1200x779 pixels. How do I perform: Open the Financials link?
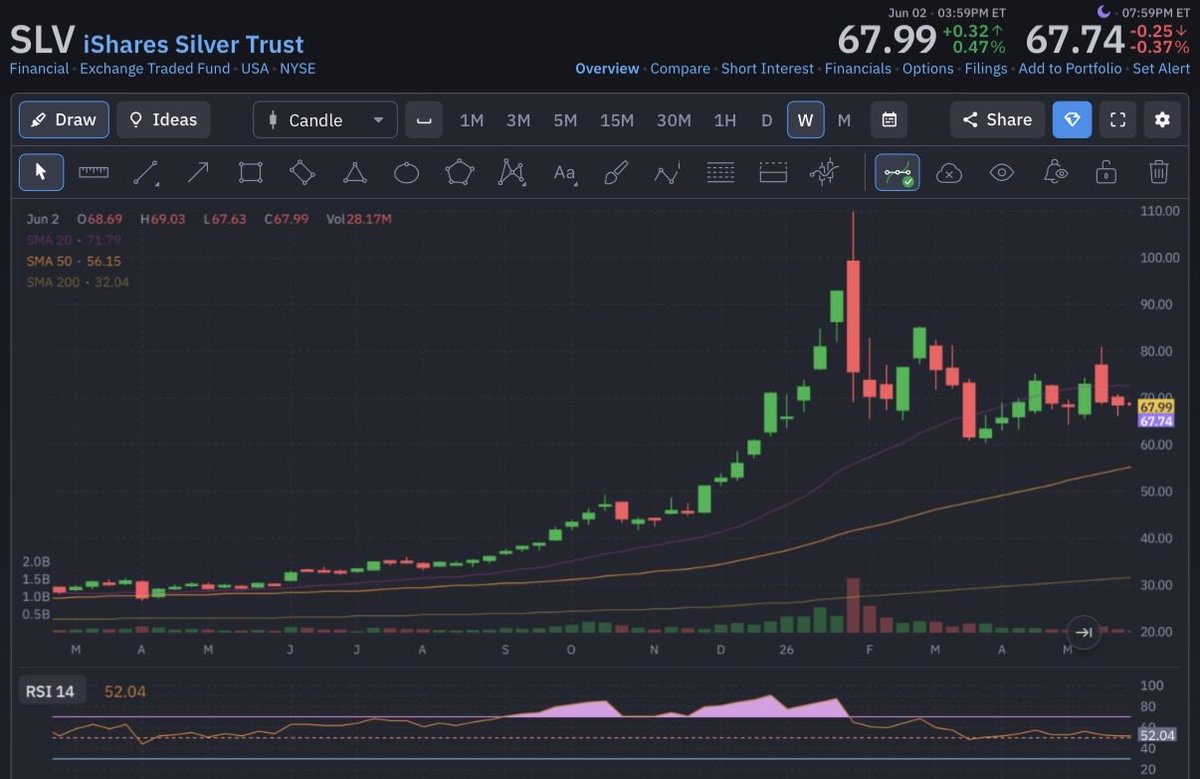coord(858,69)
